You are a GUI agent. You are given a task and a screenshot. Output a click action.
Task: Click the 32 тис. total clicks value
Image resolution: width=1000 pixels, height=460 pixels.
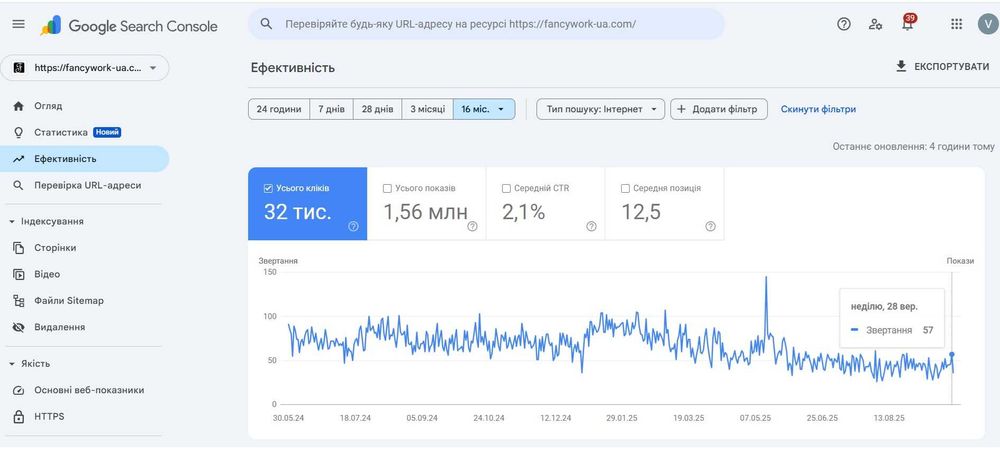click(x=298, y=212)
